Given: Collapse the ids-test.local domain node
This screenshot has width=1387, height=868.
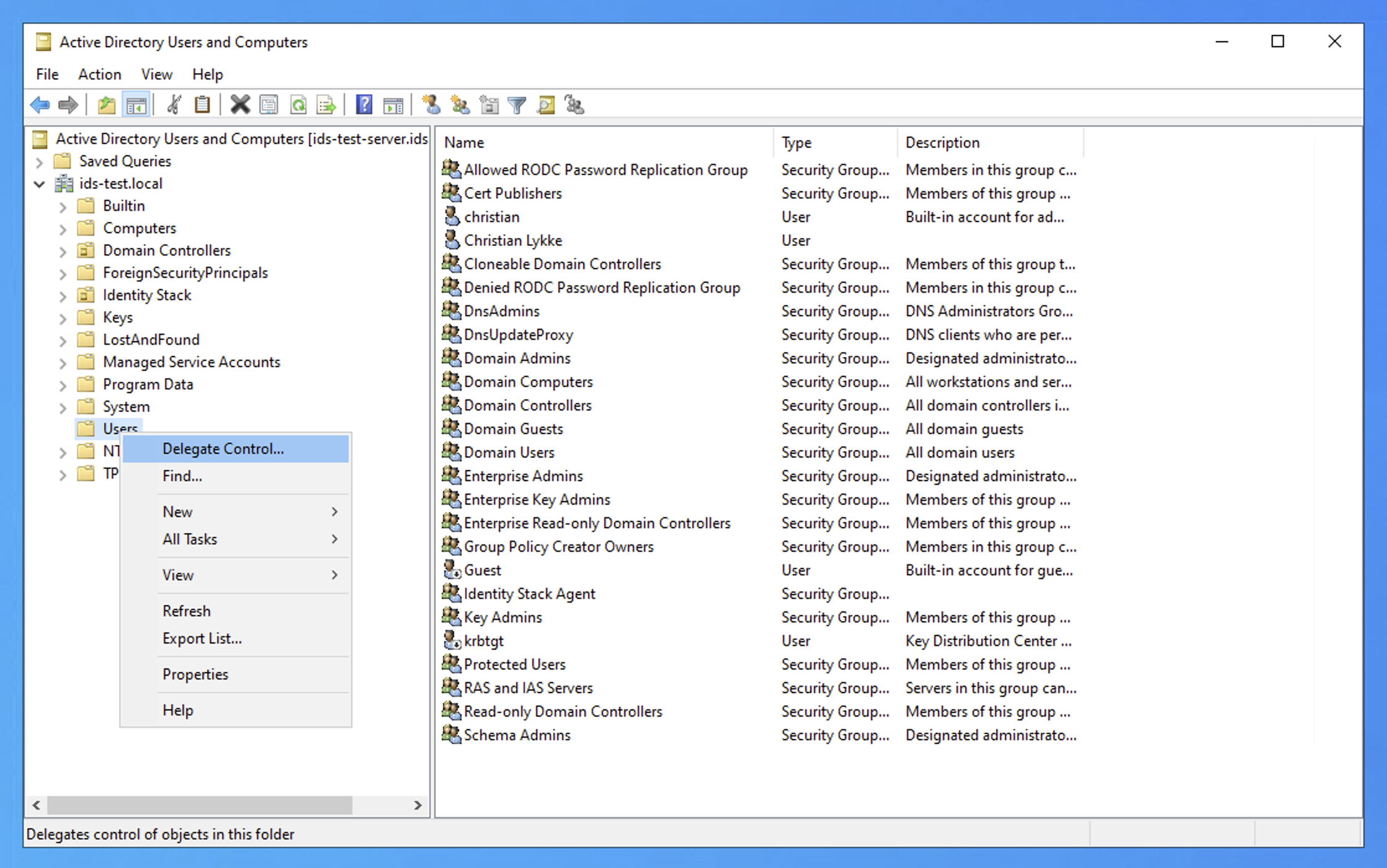Looking at the screenshot, I should [x=40, y=184].
